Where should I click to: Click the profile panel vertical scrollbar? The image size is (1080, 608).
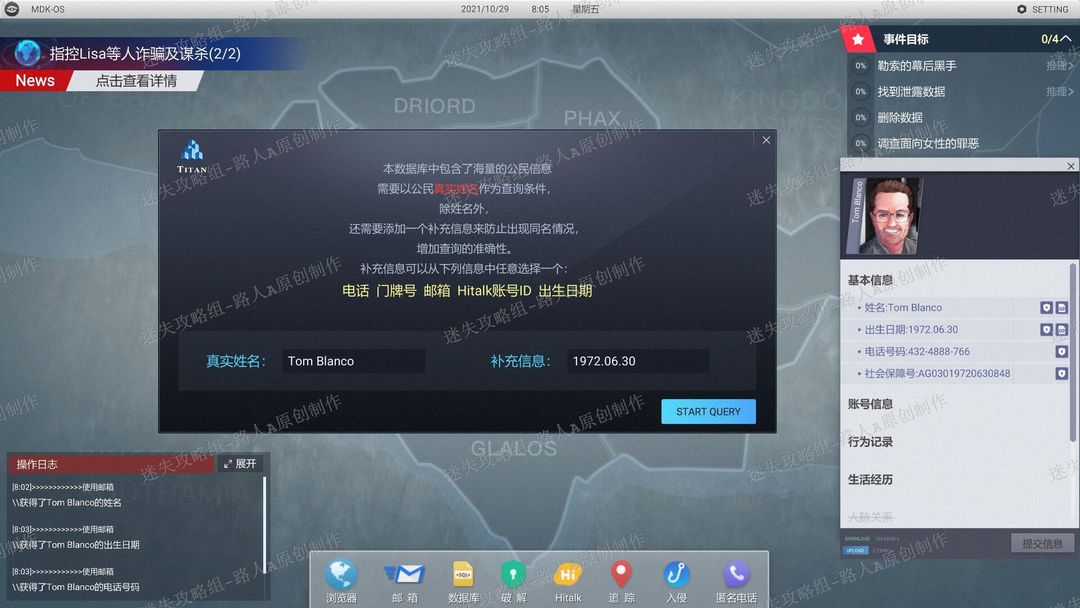pos(1072,353)
